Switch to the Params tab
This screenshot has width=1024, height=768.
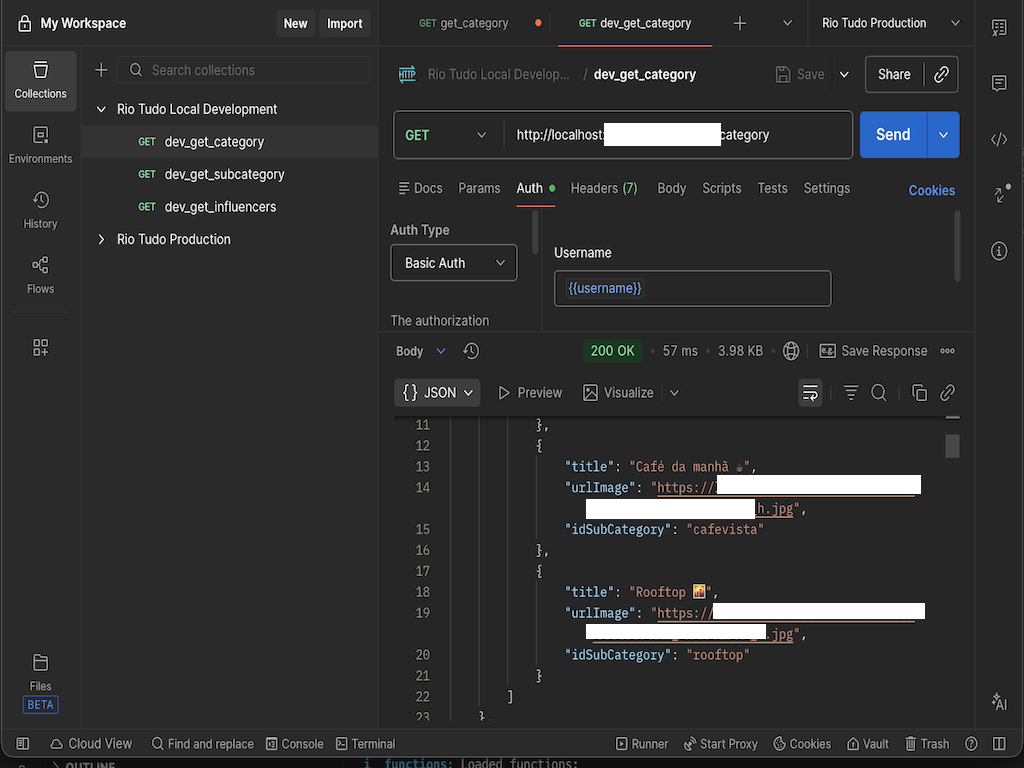479,188
